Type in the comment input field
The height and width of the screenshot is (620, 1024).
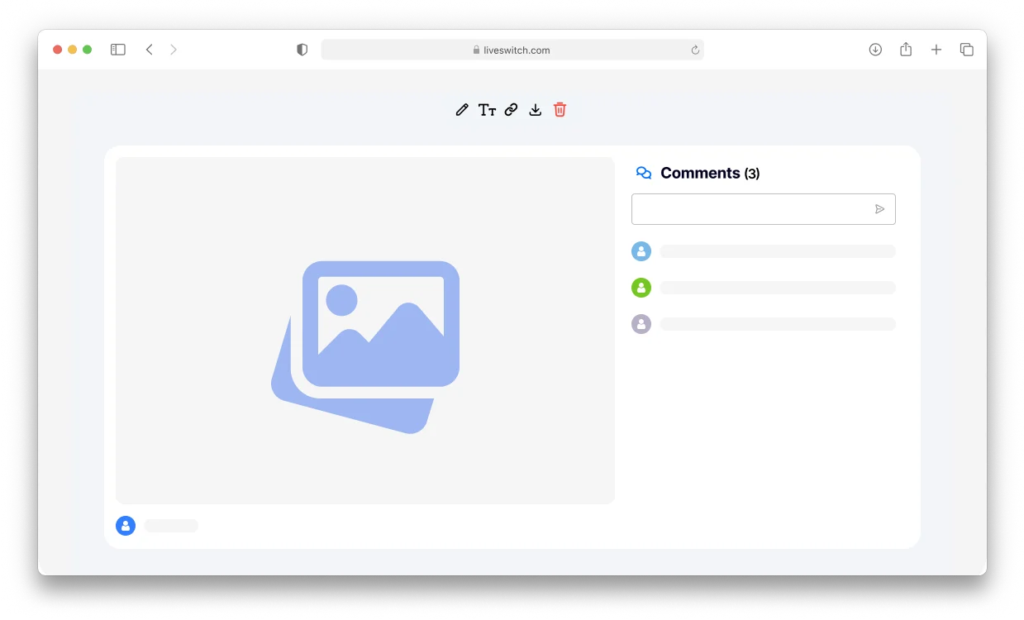coord(750,209)
